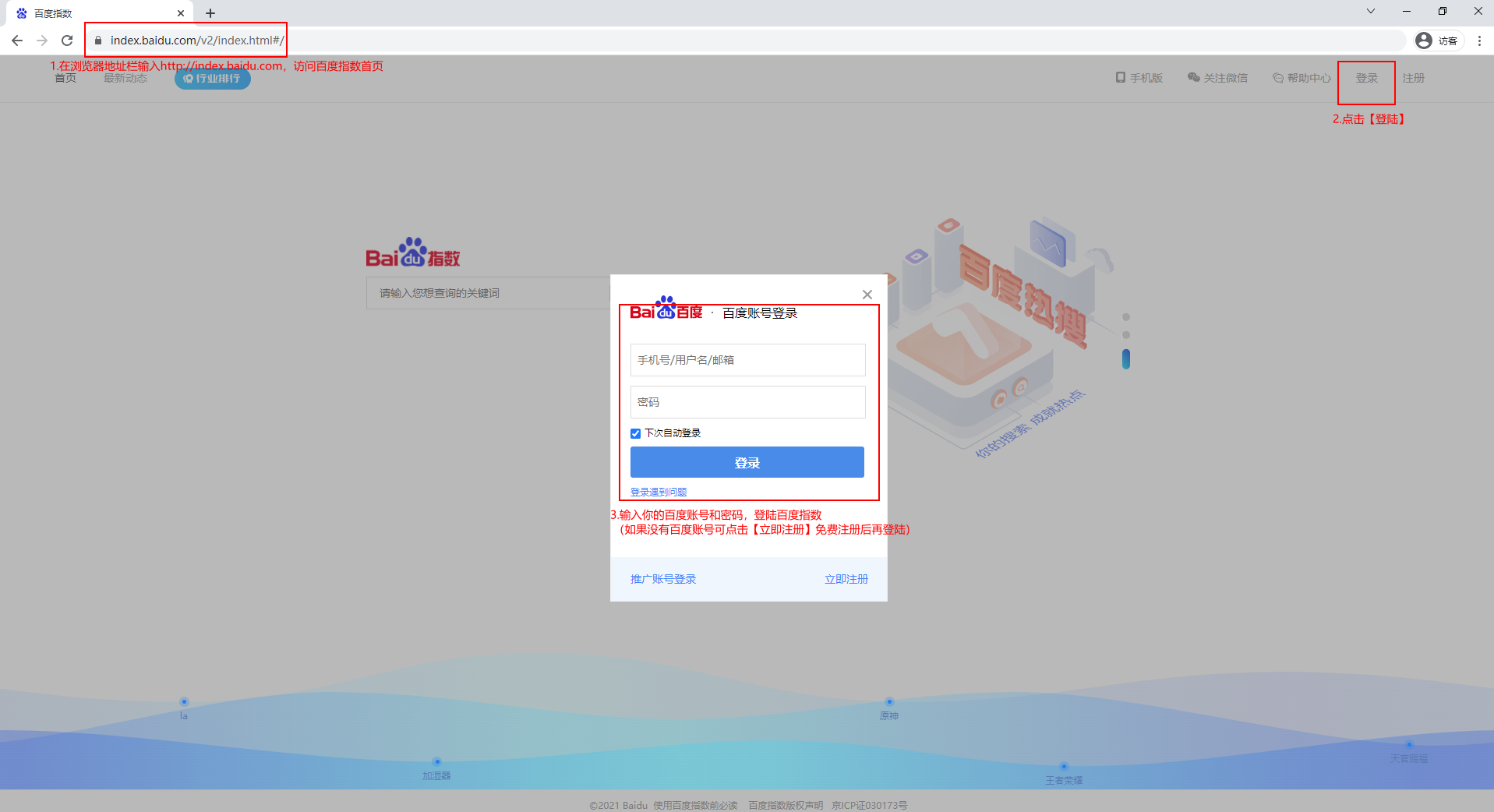Close the Baidu login dialog
Screen dimensions: 1494x812
click(867, 295)
